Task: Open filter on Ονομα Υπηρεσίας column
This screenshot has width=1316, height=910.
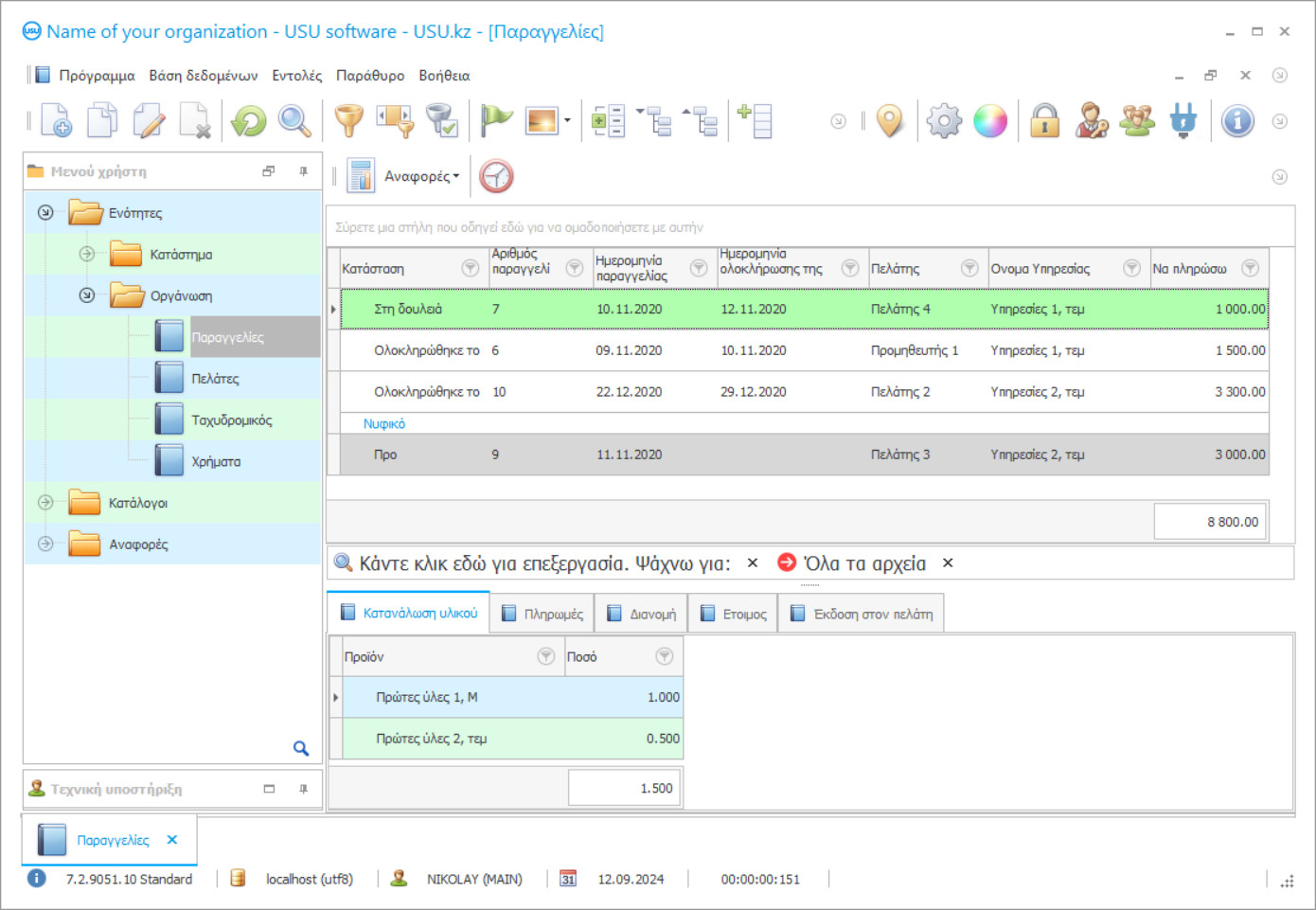Action: 1131,269
